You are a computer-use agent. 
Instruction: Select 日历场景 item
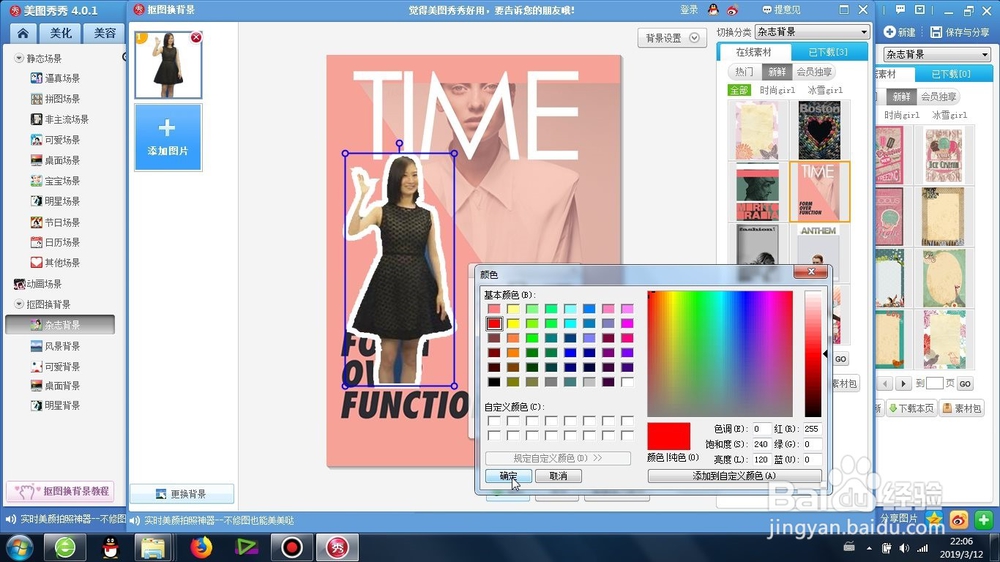point(55,242)
